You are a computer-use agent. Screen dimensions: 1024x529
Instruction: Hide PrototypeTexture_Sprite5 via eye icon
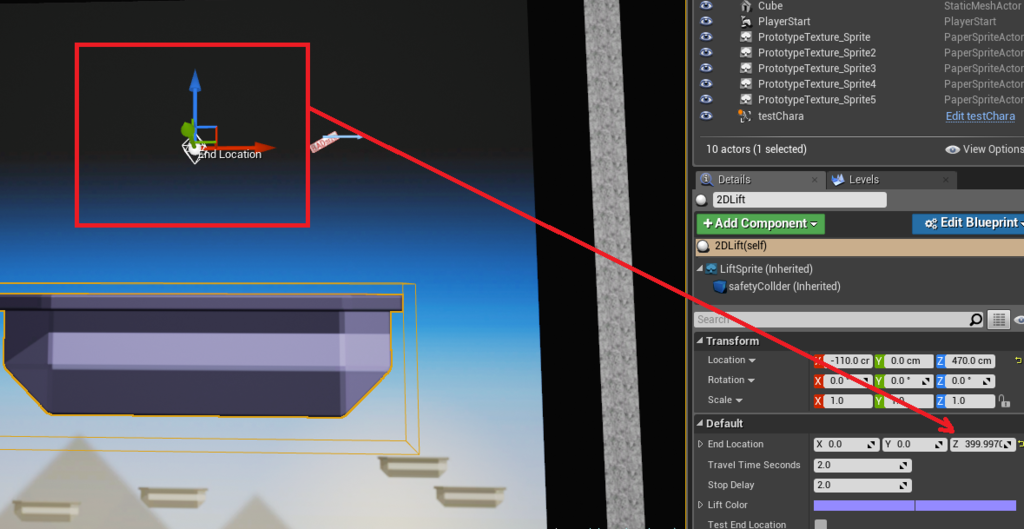(706, 99)
